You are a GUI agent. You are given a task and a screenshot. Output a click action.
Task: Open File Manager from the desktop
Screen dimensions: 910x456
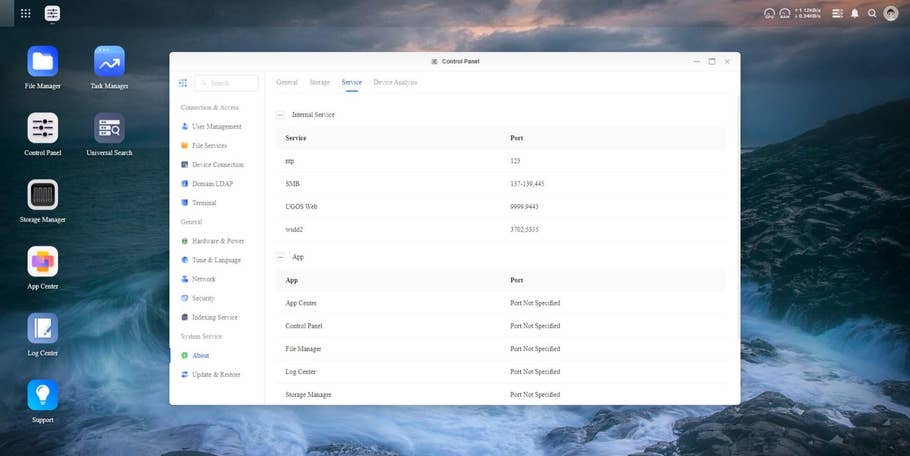(x=42, y=62)
